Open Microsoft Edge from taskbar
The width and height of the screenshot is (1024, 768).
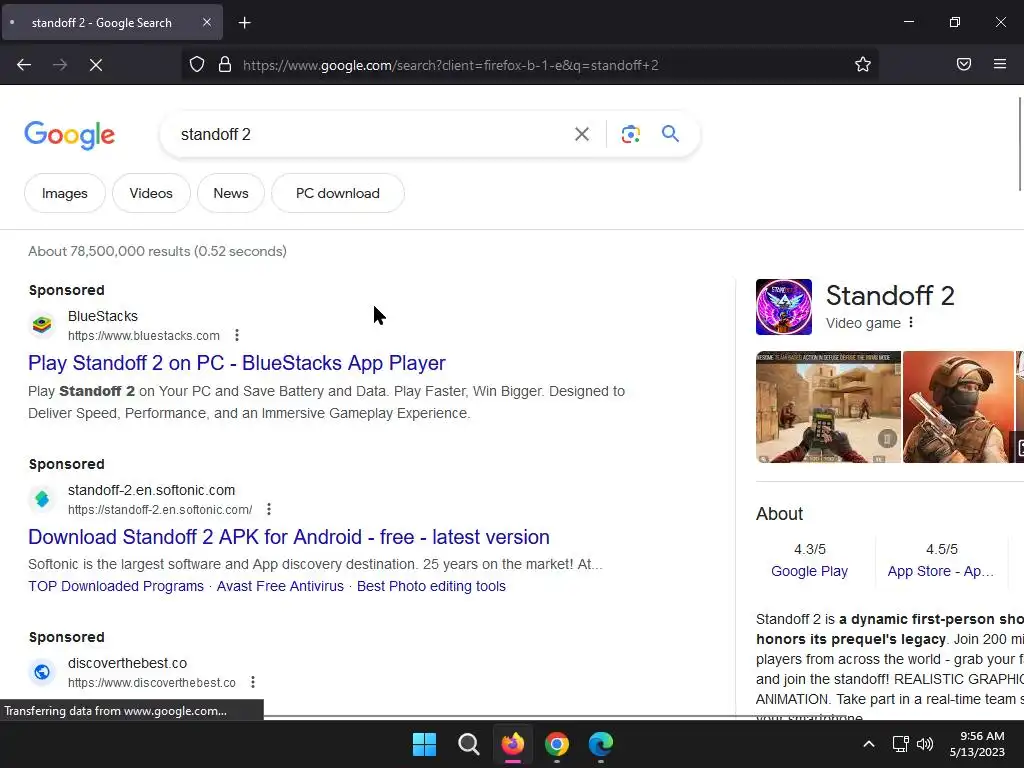pyautogui.click(x=601, y=744)
